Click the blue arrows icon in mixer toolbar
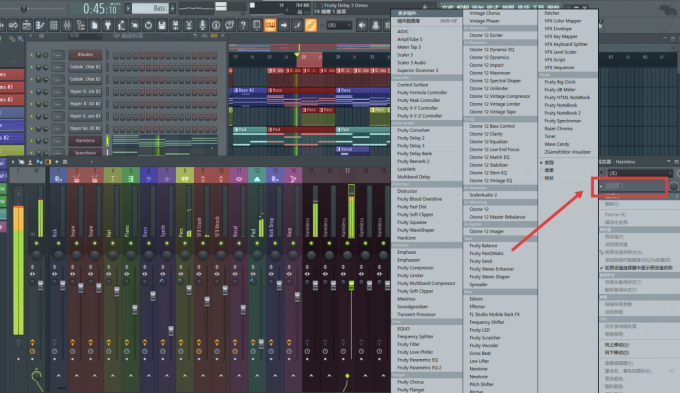 39,162
